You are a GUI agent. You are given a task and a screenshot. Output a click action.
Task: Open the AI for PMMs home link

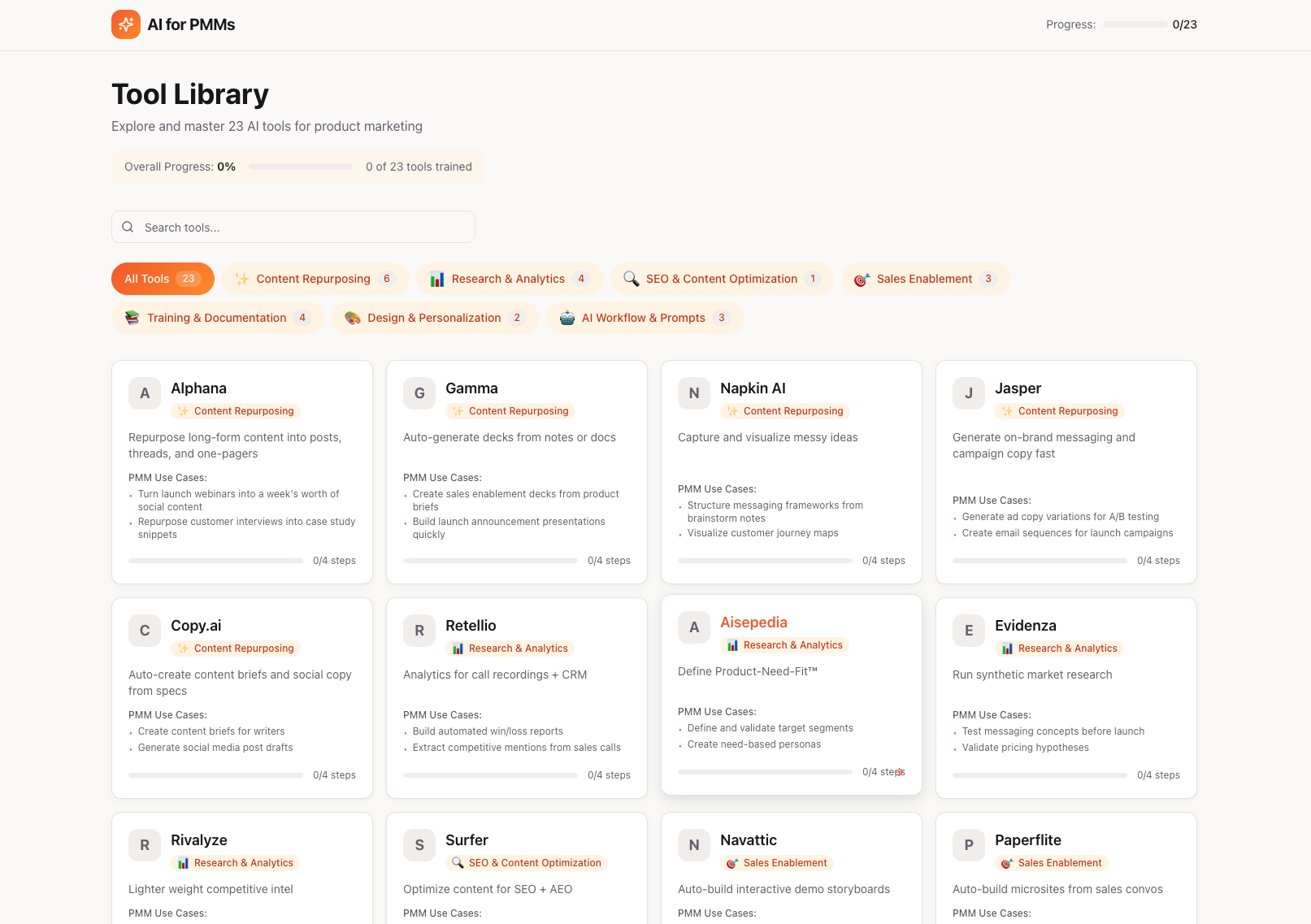tap(173, 24)
